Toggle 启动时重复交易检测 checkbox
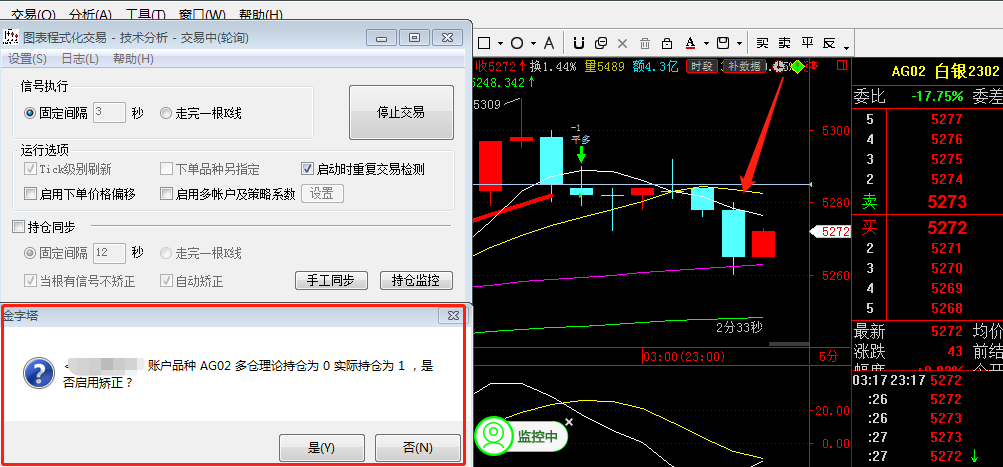Image resolution: width=1003 pixels, height=467 pixels. tap(306, 170)
